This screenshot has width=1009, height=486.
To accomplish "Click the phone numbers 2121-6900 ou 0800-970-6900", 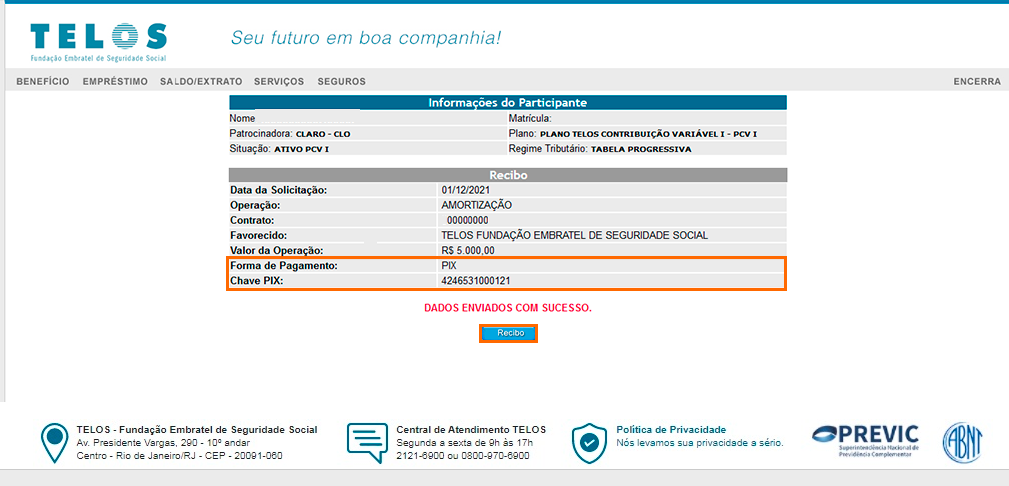I will (463, 456).
